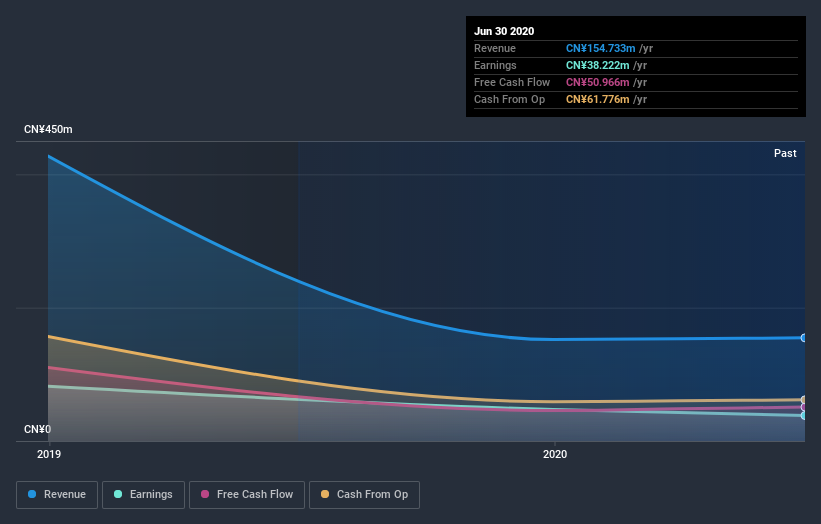The image size is (821, 524).
Task: Click the Cash From Op label in tooltip
Action: (509, 99)
